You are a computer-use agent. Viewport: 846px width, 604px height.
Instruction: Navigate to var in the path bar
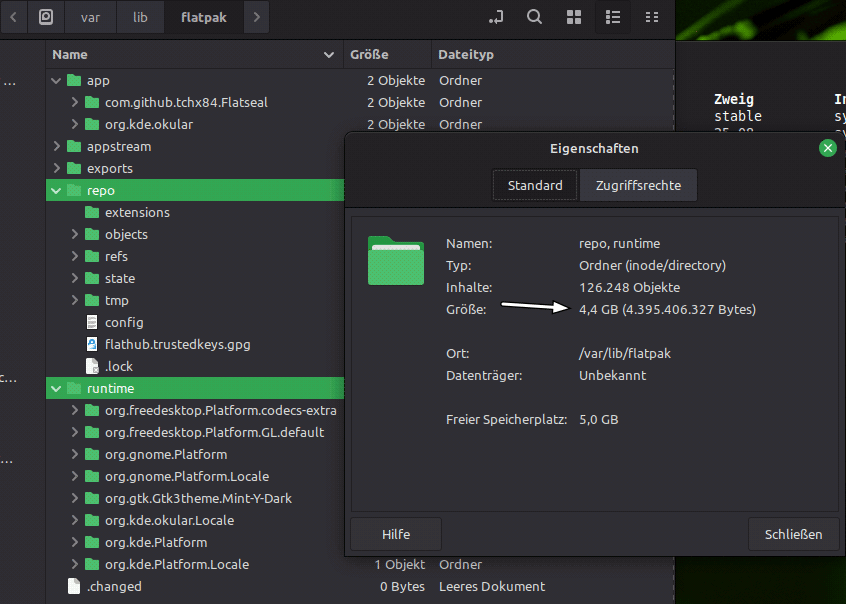click(x=90, y=17)
